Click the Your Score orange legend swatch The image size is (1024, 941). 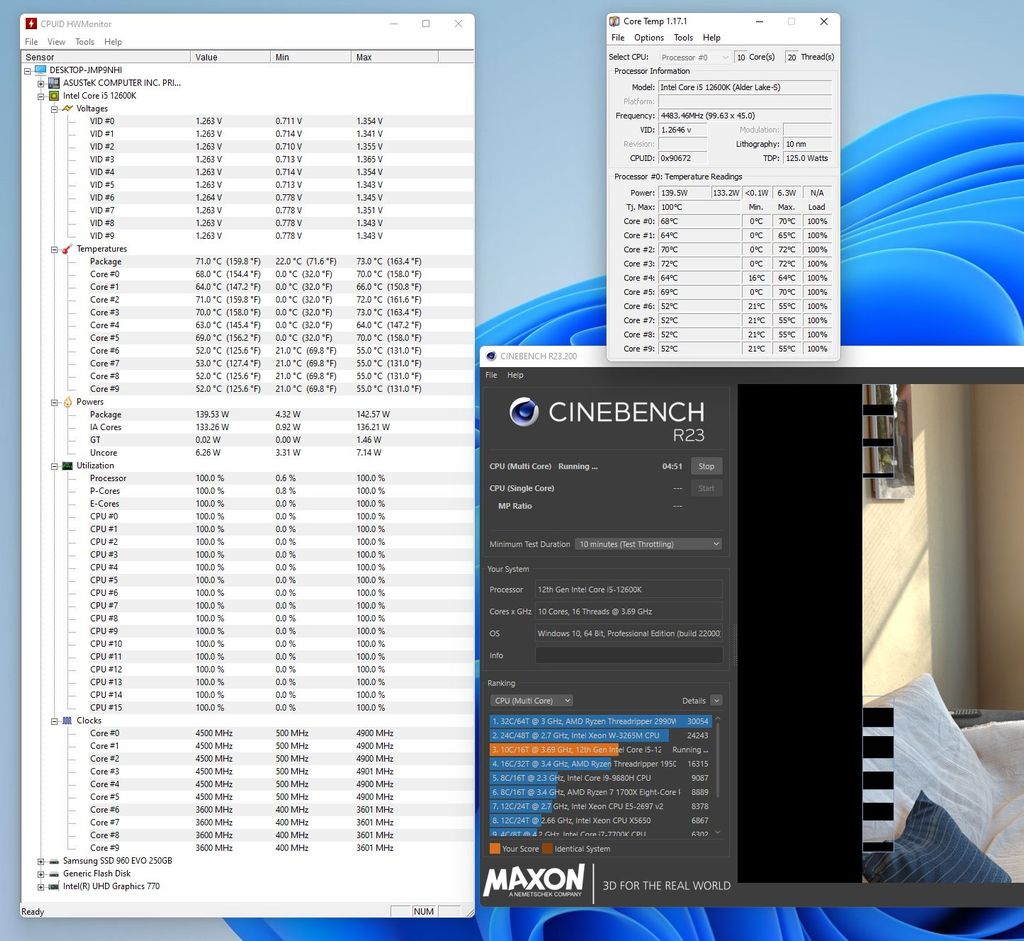click(x=494, y=848)
